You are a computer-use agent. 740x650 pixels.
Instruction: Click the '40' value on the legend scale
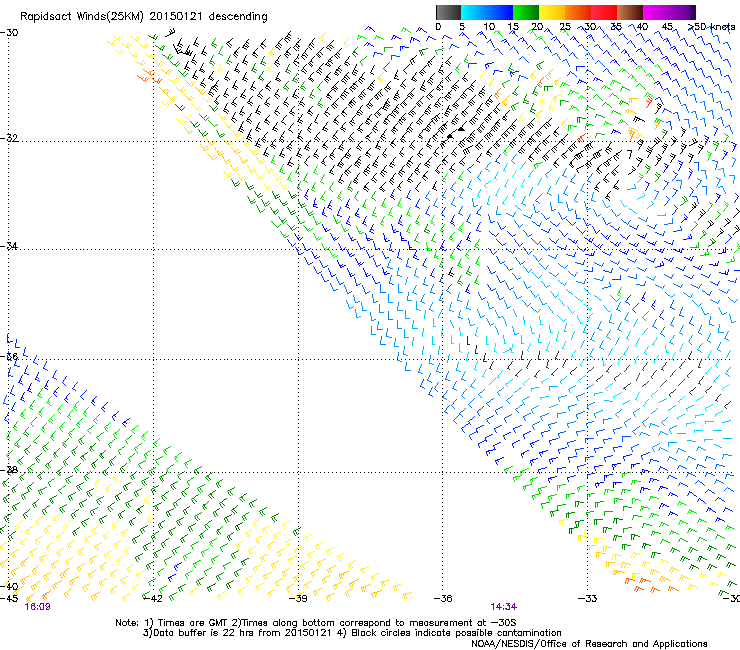(642, 27)
